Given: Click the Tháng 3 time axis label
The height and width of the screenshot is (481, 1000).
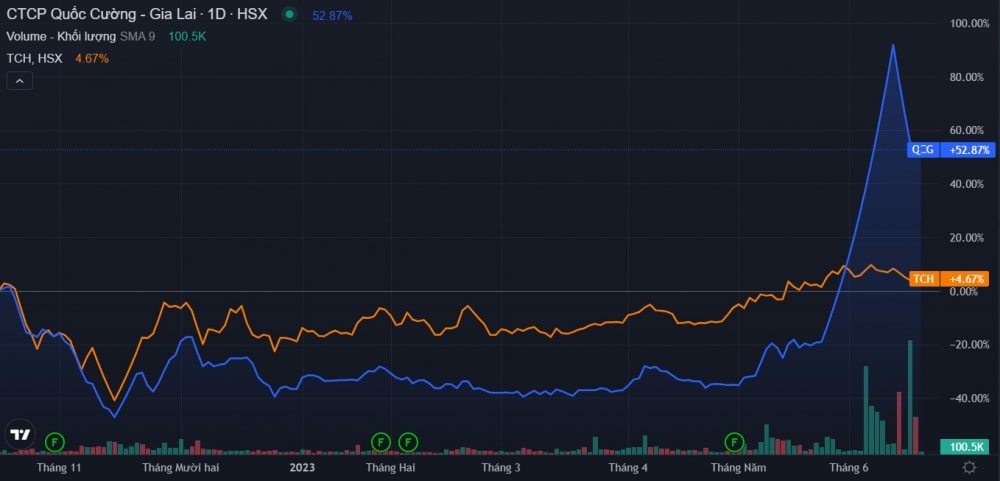Looking at the screenshot, I should tap(501, 468).
